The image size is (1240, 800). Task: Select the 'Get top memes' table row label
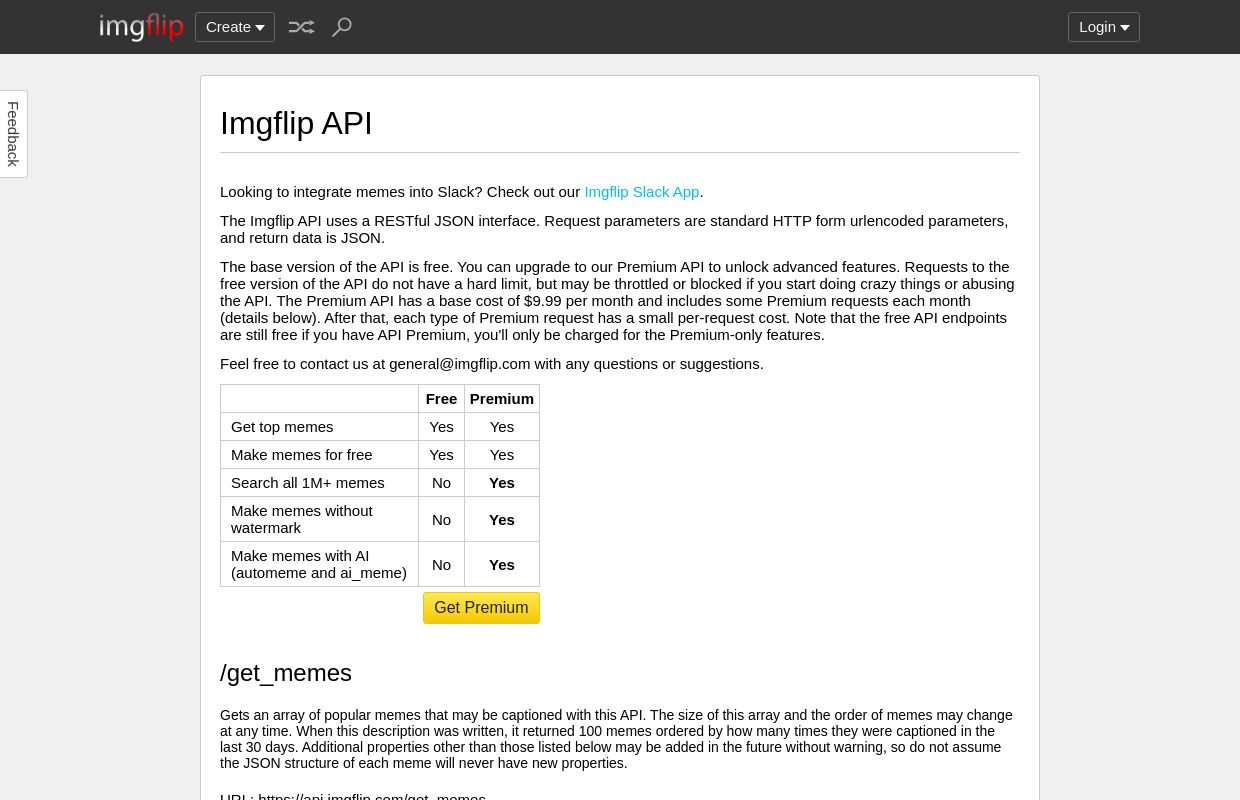282,427
